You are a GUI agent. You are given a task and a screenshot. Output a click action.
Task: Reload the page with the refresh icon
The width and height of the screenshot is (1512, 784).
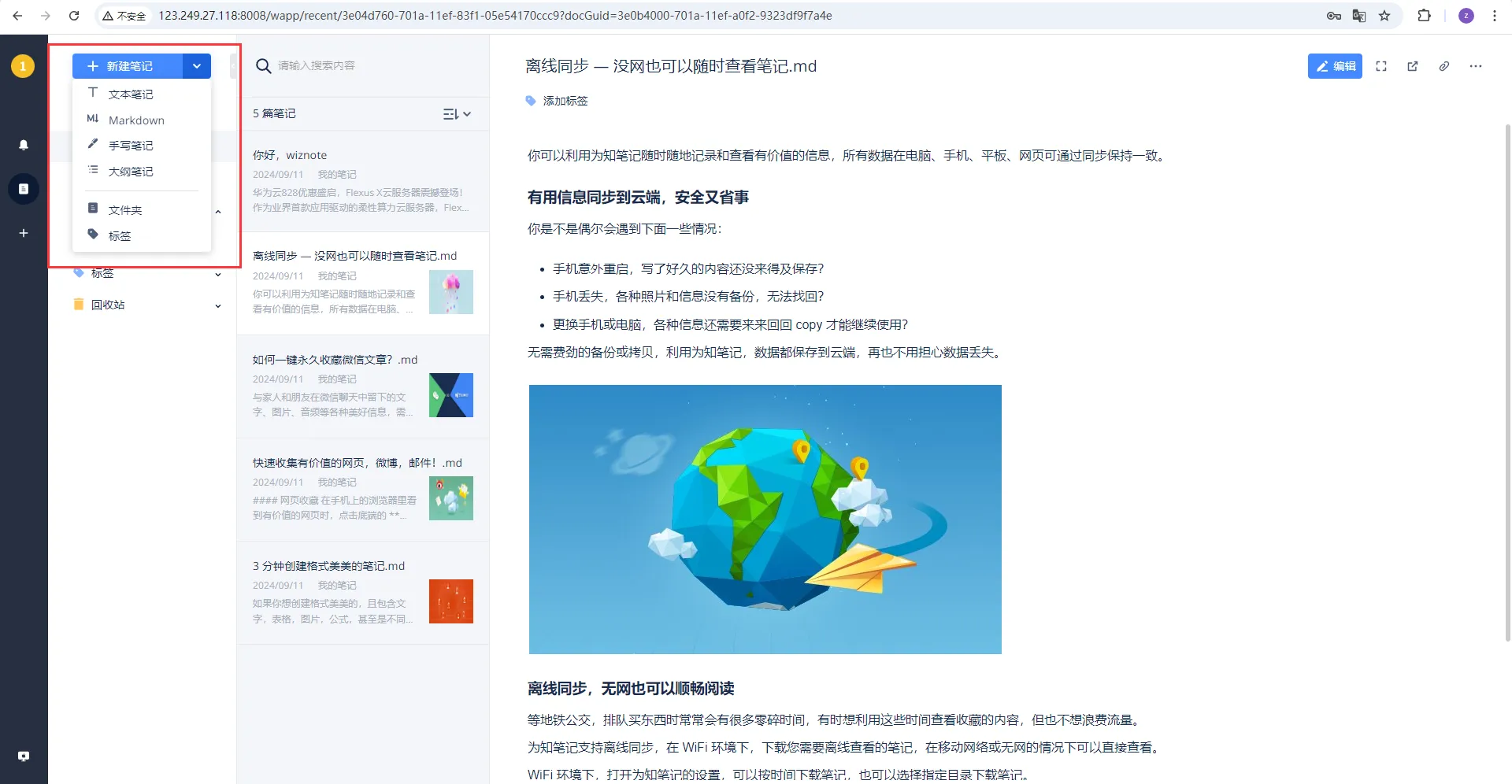pos(74,16)
